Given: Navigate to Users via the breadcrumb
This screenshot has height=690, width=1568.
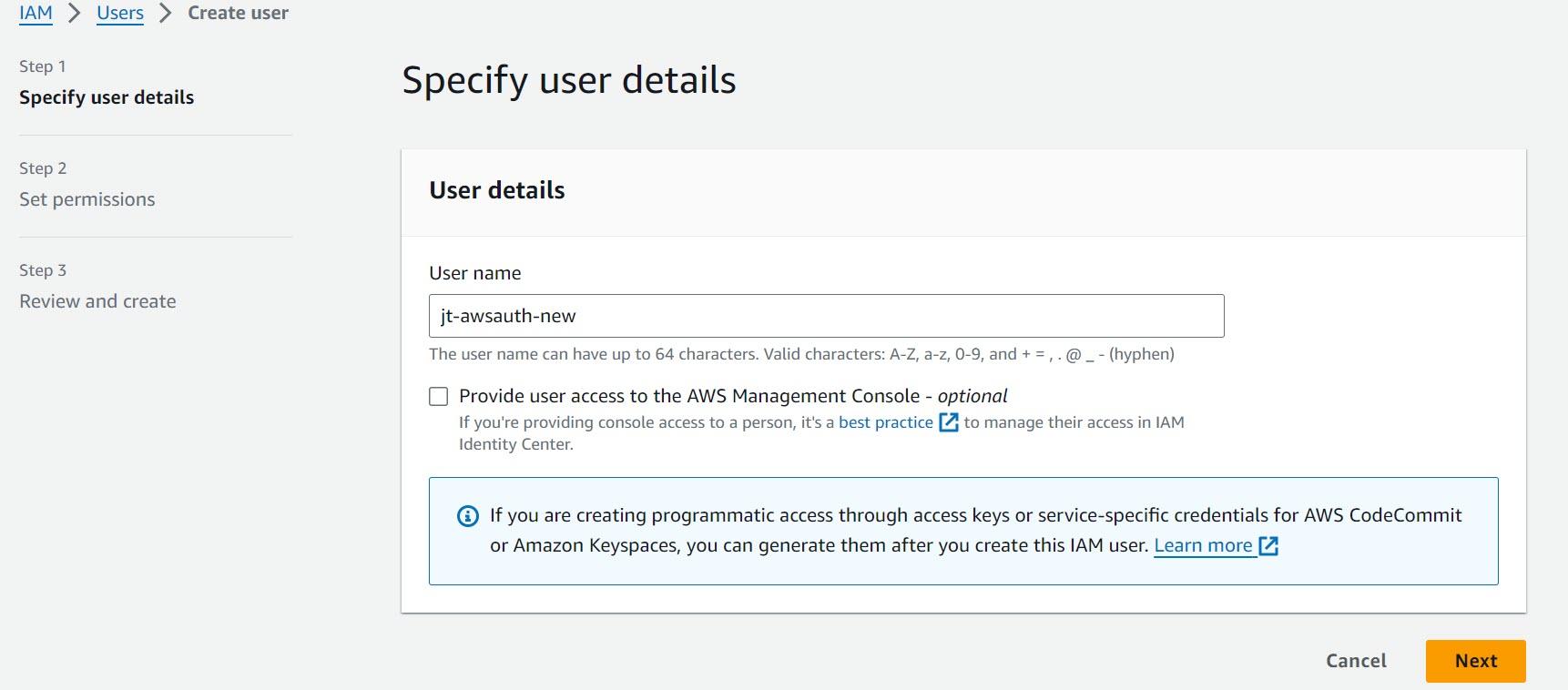Looking at the screenshot, I should tap(119, 13).
